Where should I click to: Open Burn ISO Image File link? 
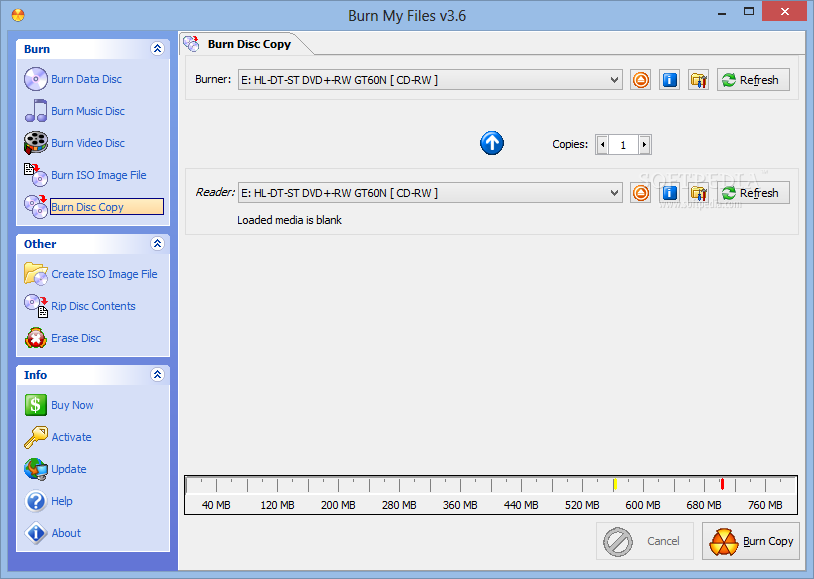pyautogui.click(x=99, y=176)
